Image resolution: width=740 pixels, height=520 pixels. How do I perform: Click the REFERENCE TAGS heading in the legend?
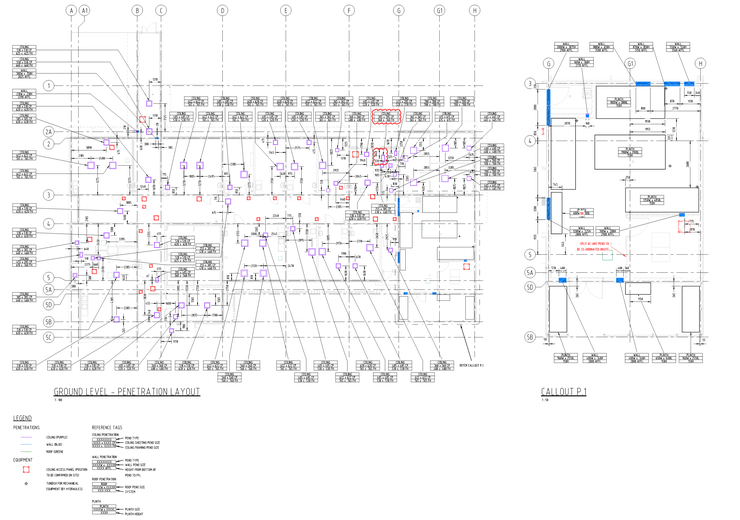tap(108, 426)
